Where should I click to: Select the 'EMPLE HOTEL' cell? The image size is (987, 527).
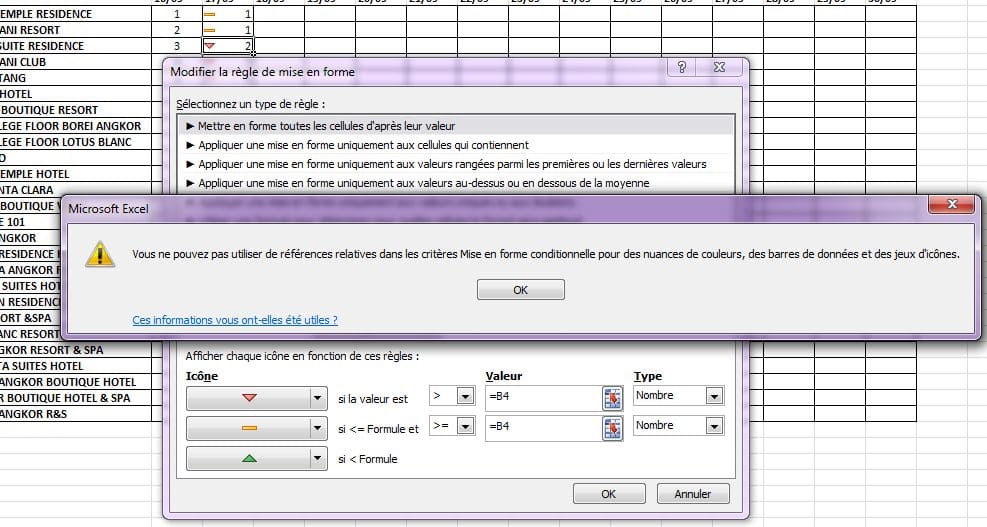(76, 174)
